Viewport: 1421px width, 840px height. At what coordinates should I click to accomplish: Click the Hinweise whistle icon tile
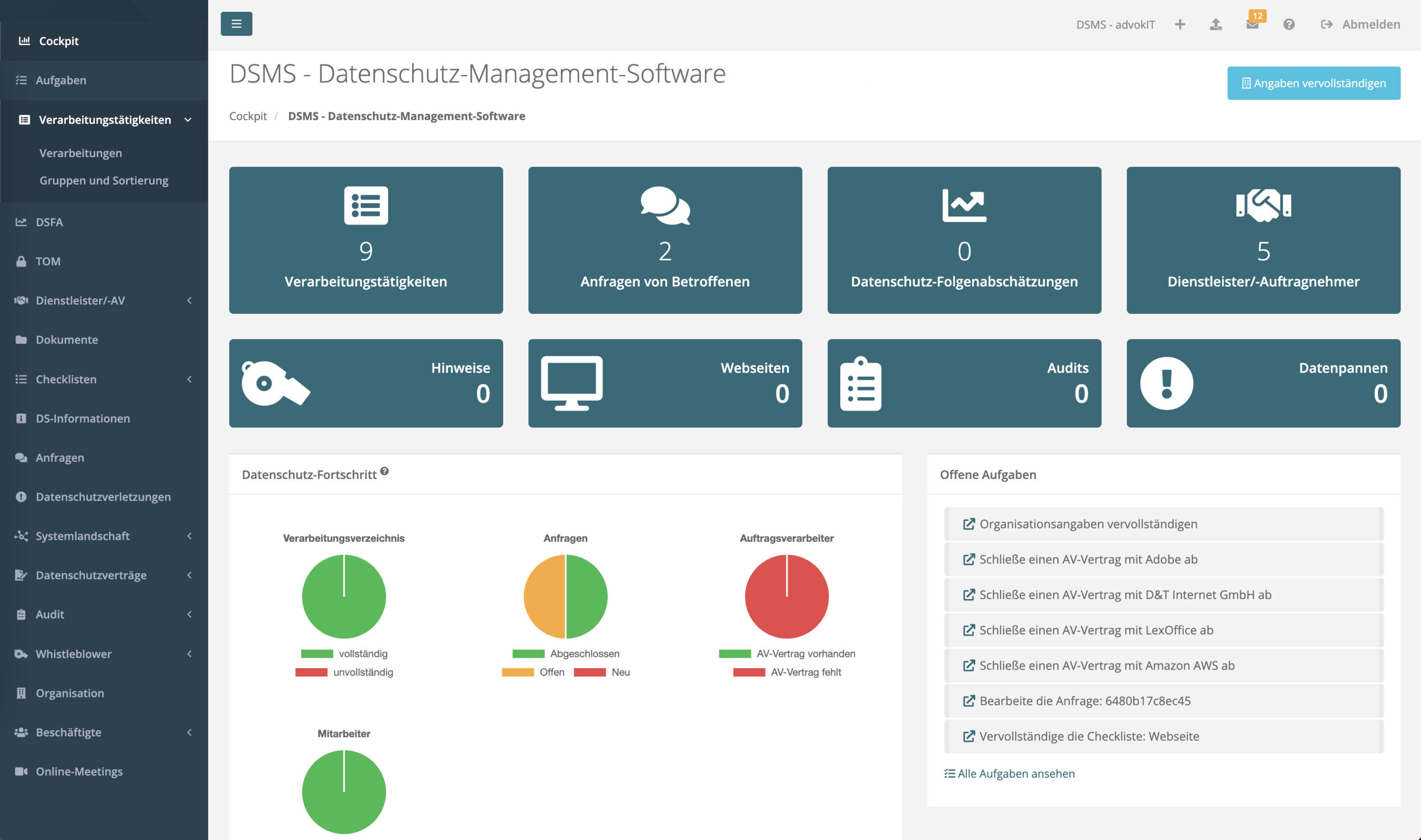pyautogui.click(x=366, y=383)
